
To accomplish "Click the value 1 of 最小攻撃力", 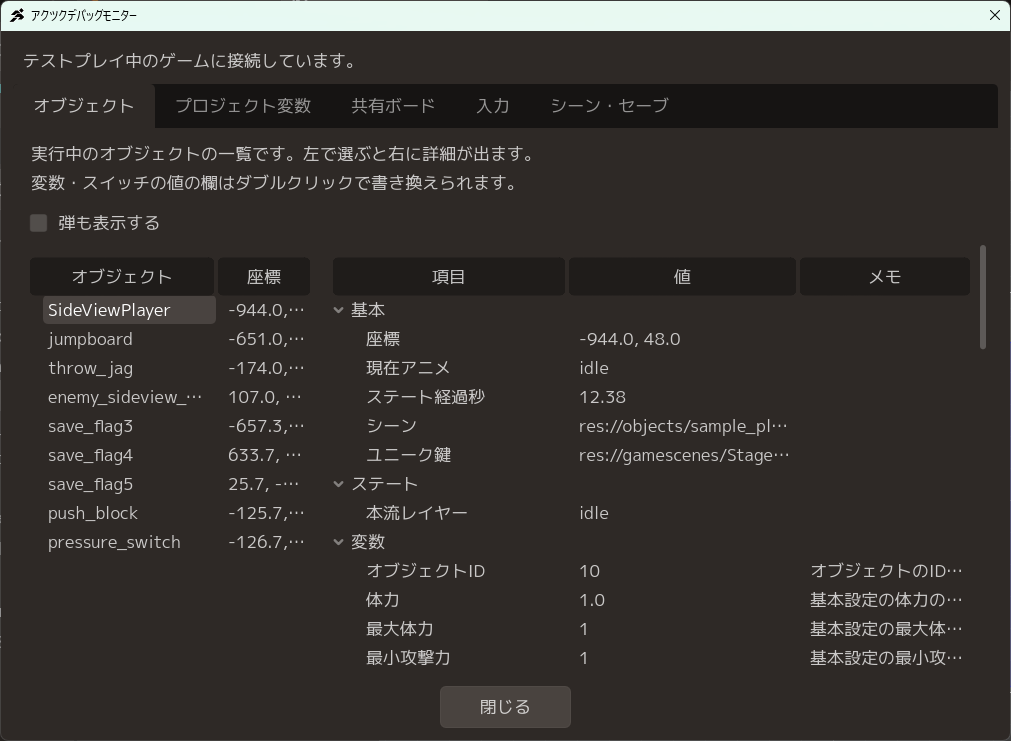I will click(x=584, y=658).
